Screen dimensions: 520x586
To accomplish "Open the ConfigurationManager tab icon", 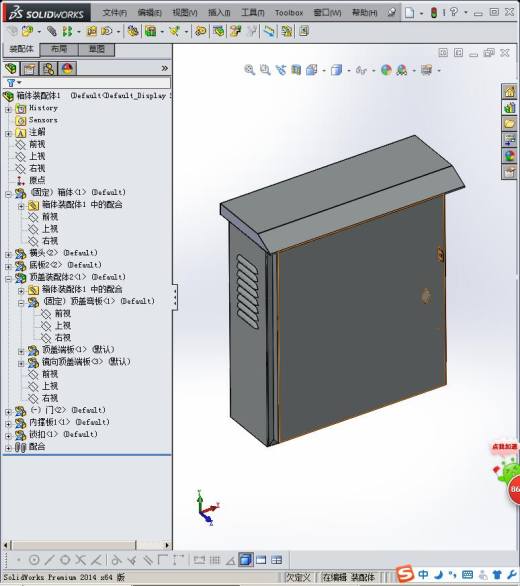I will pos(48,69).
